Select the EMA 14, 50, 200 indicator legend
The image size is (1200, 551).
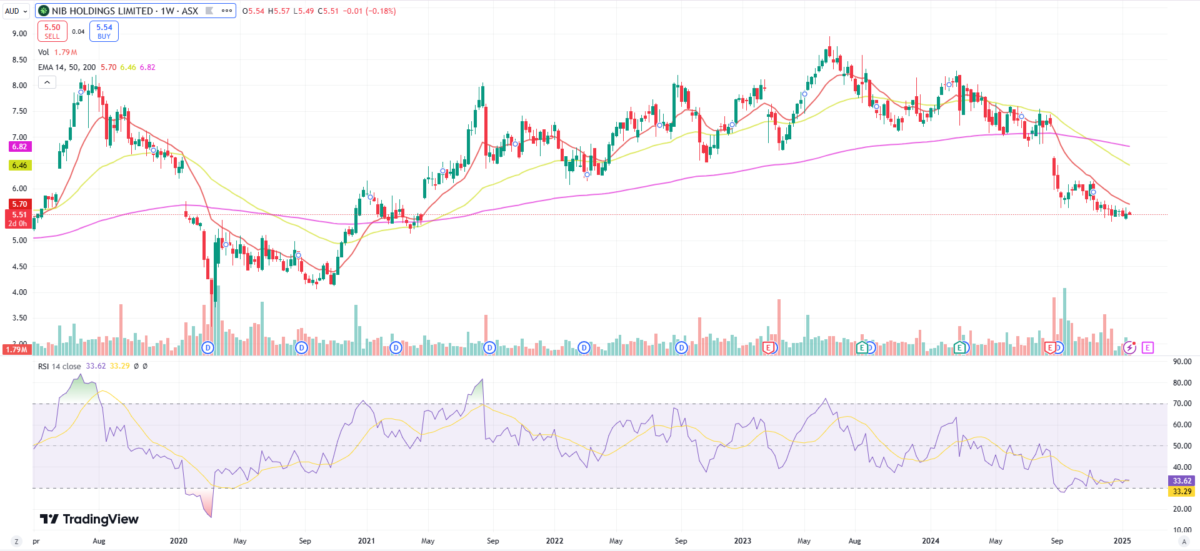(x=95, y=65)
